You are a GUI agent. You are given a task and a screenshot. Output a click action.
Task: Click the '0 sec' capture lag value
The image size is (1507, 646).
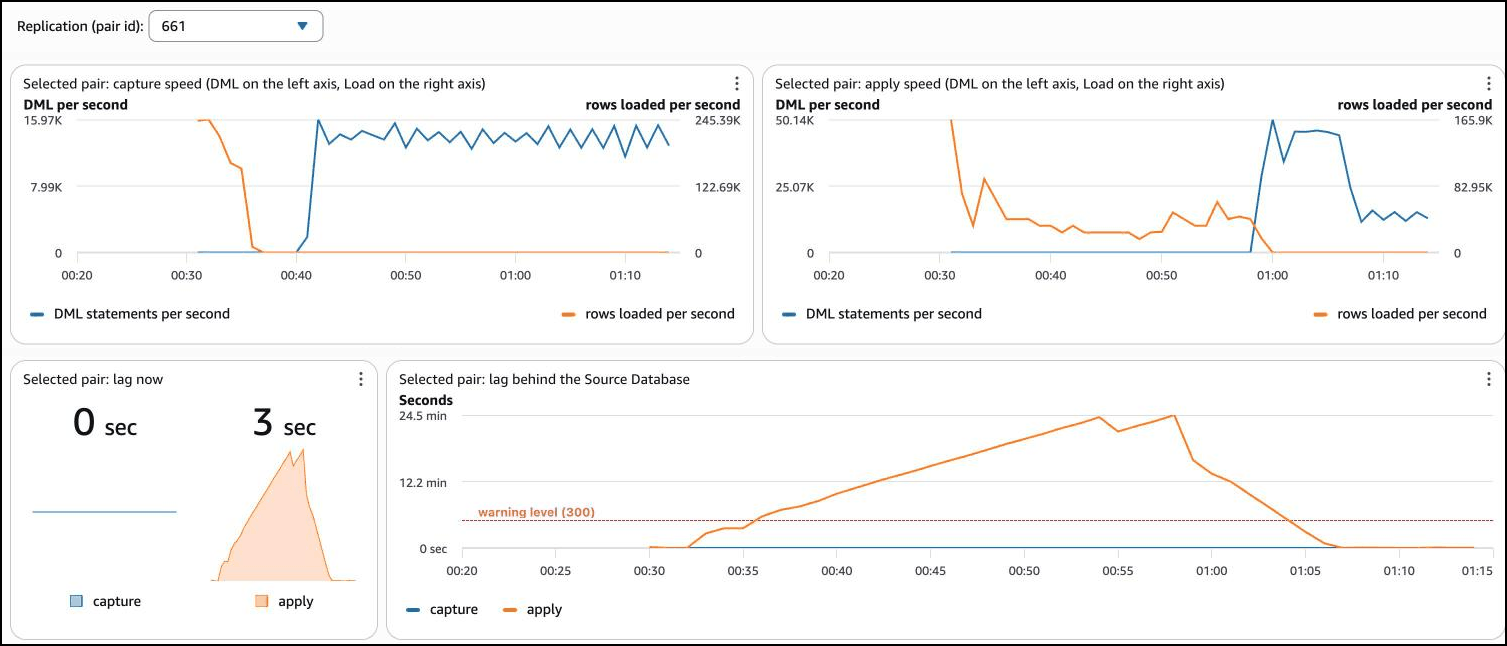[x=105, y=424]
